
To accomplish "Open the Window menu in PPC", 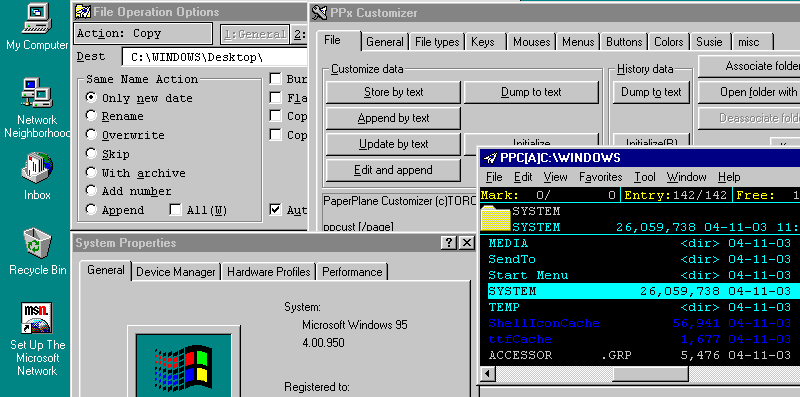I will (686, 177).
